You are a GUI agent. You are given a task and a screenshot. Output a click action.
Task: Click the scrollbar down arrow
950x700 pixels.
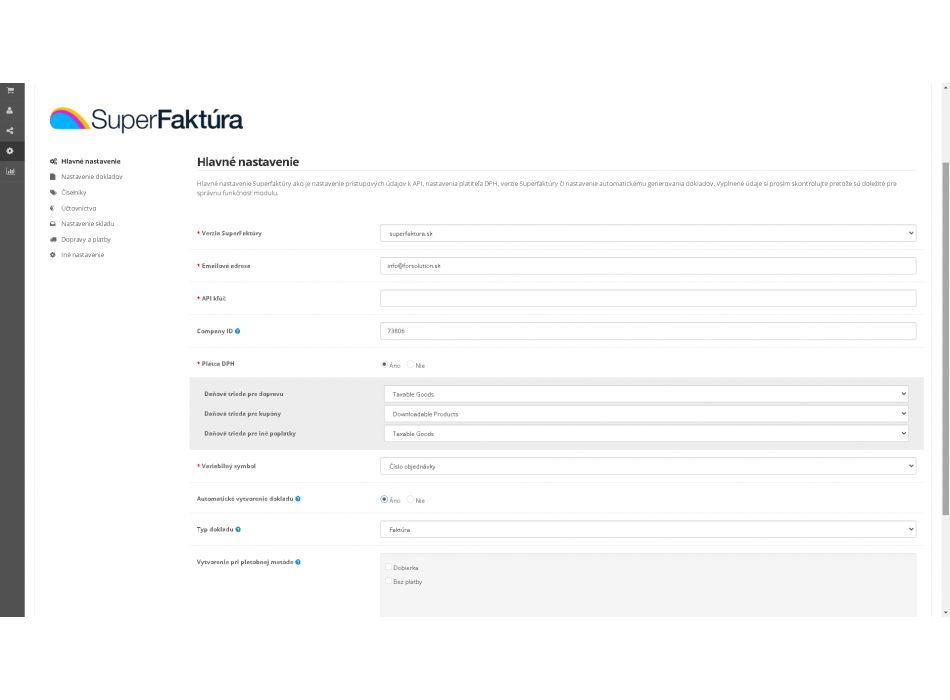tap(945, 613)
